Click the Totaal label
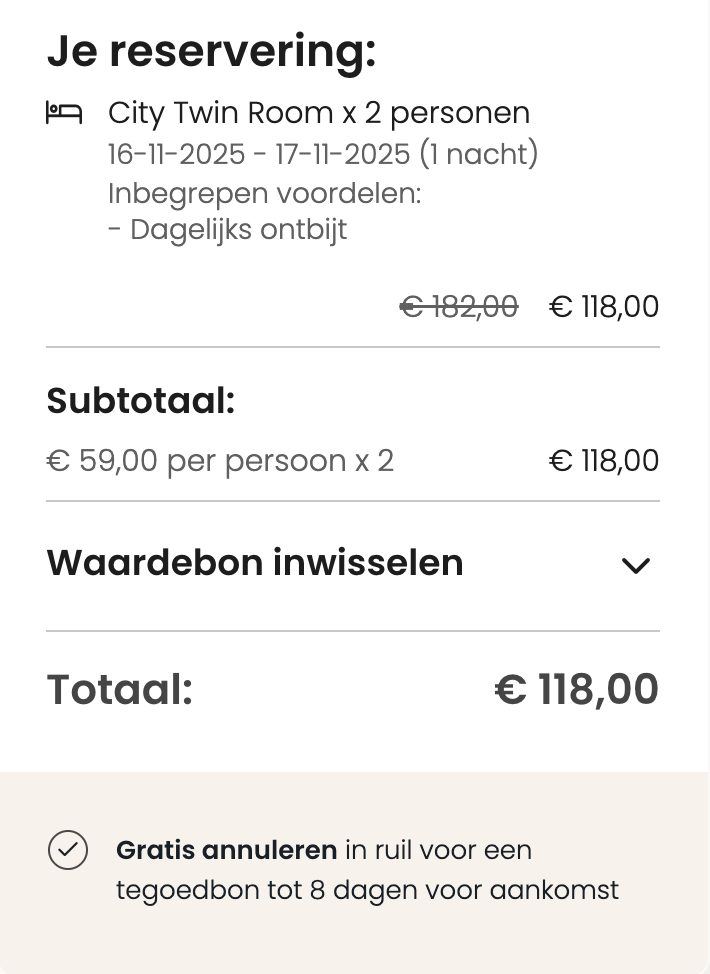710x974 pixels. click(x=120, y=689)
